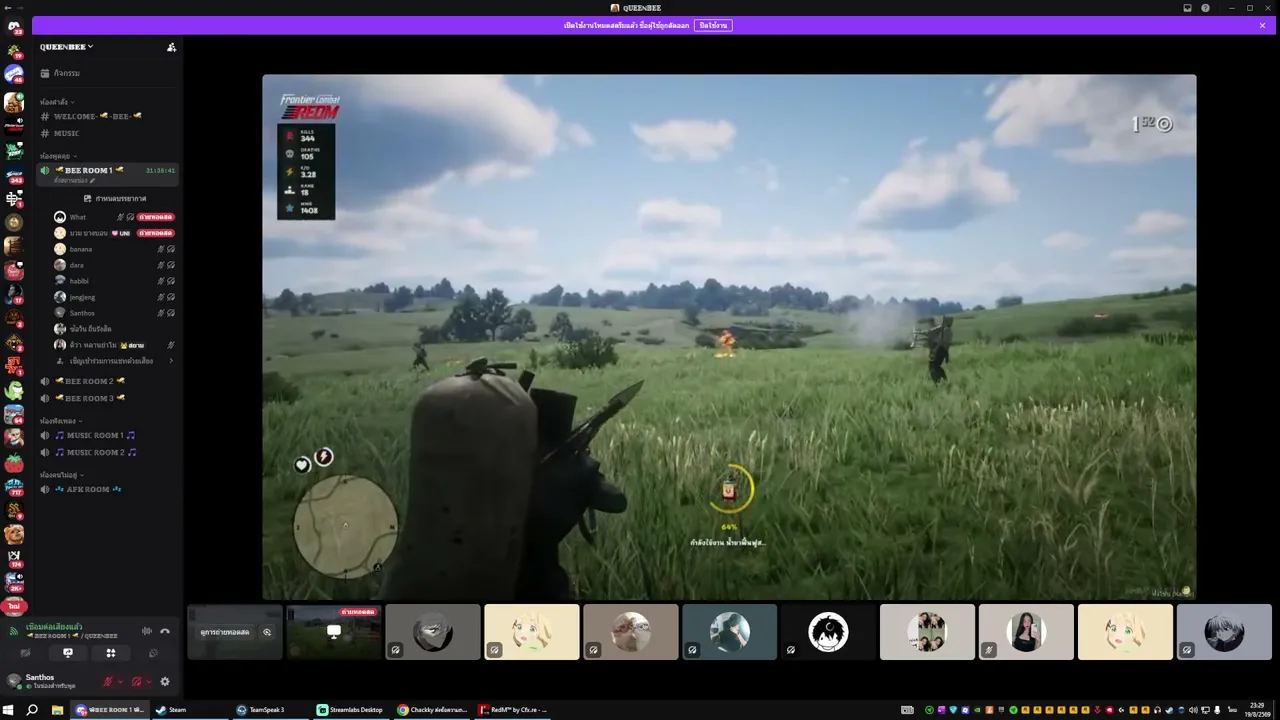
Task: Open the green dinosaur server icon
Action: click(14, 391)
